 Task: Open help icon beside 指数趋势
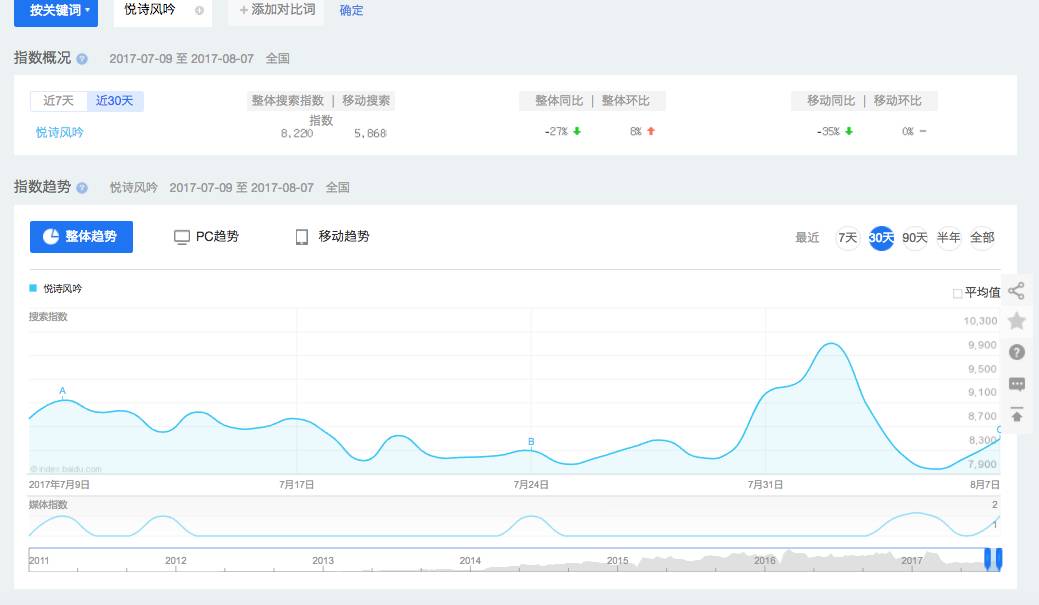pos(82,188)
